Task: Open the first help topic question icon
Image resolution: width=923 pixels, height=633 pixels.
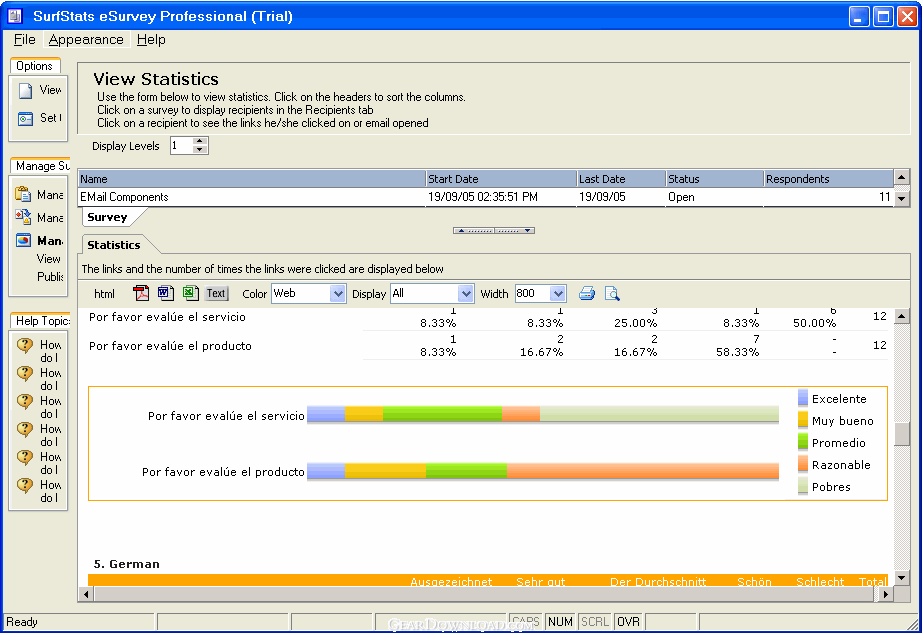Action: 26,345
